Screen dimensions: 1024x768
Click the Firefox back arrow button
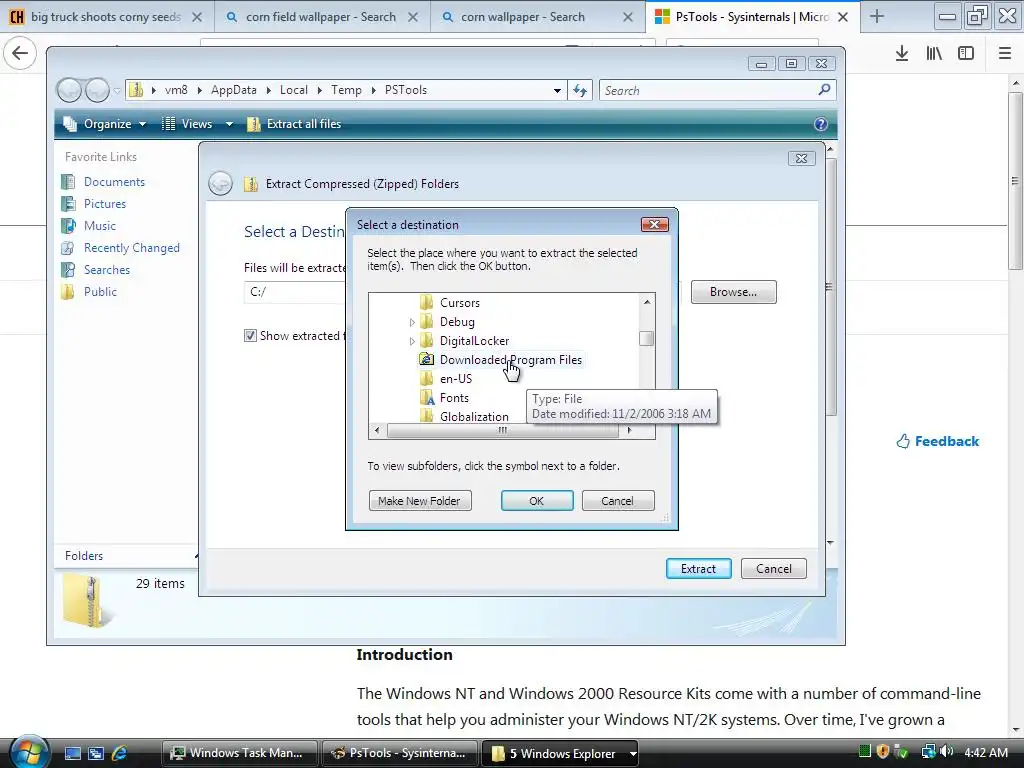coord(20,53)
